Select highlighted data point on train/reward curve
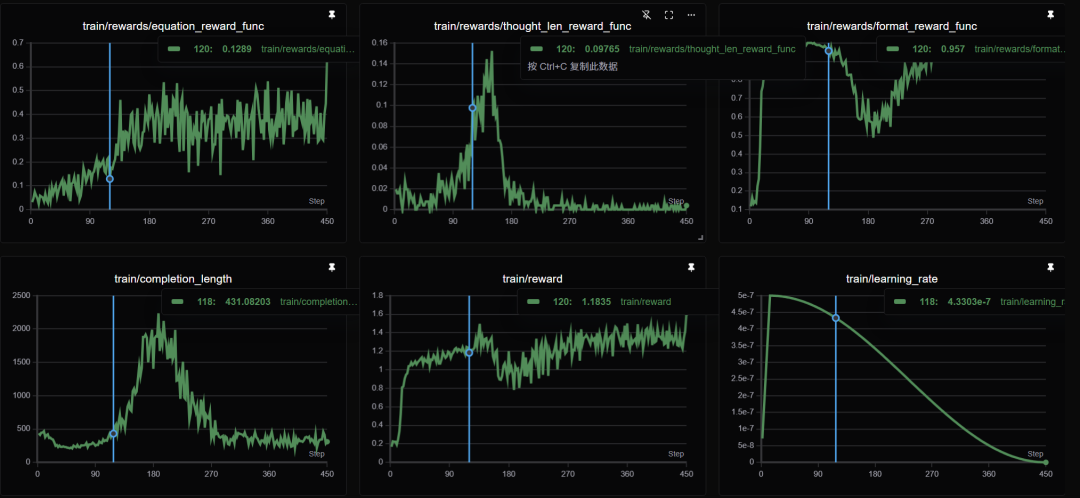Image resolution: width=1080 pixels, height=498 pixels. (469, 352)
